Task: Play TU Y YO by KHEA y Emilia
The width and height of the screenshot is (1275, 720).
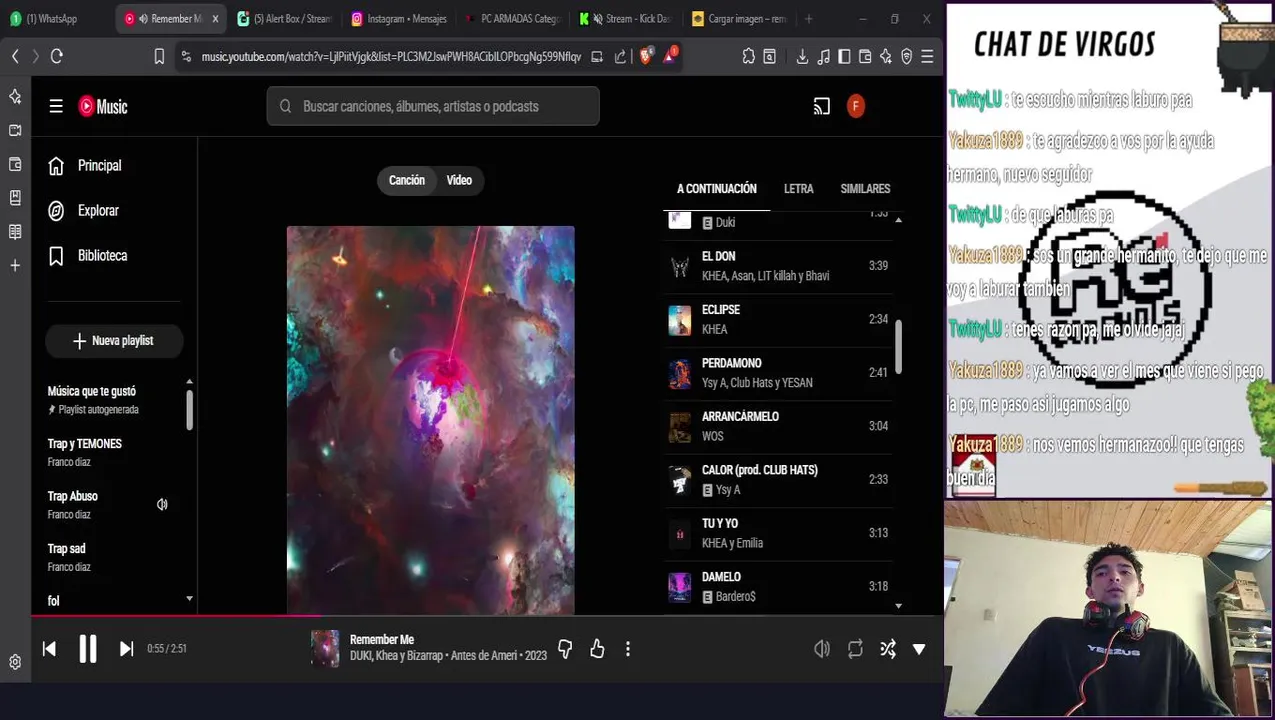Action: click(x=778, y=534)
